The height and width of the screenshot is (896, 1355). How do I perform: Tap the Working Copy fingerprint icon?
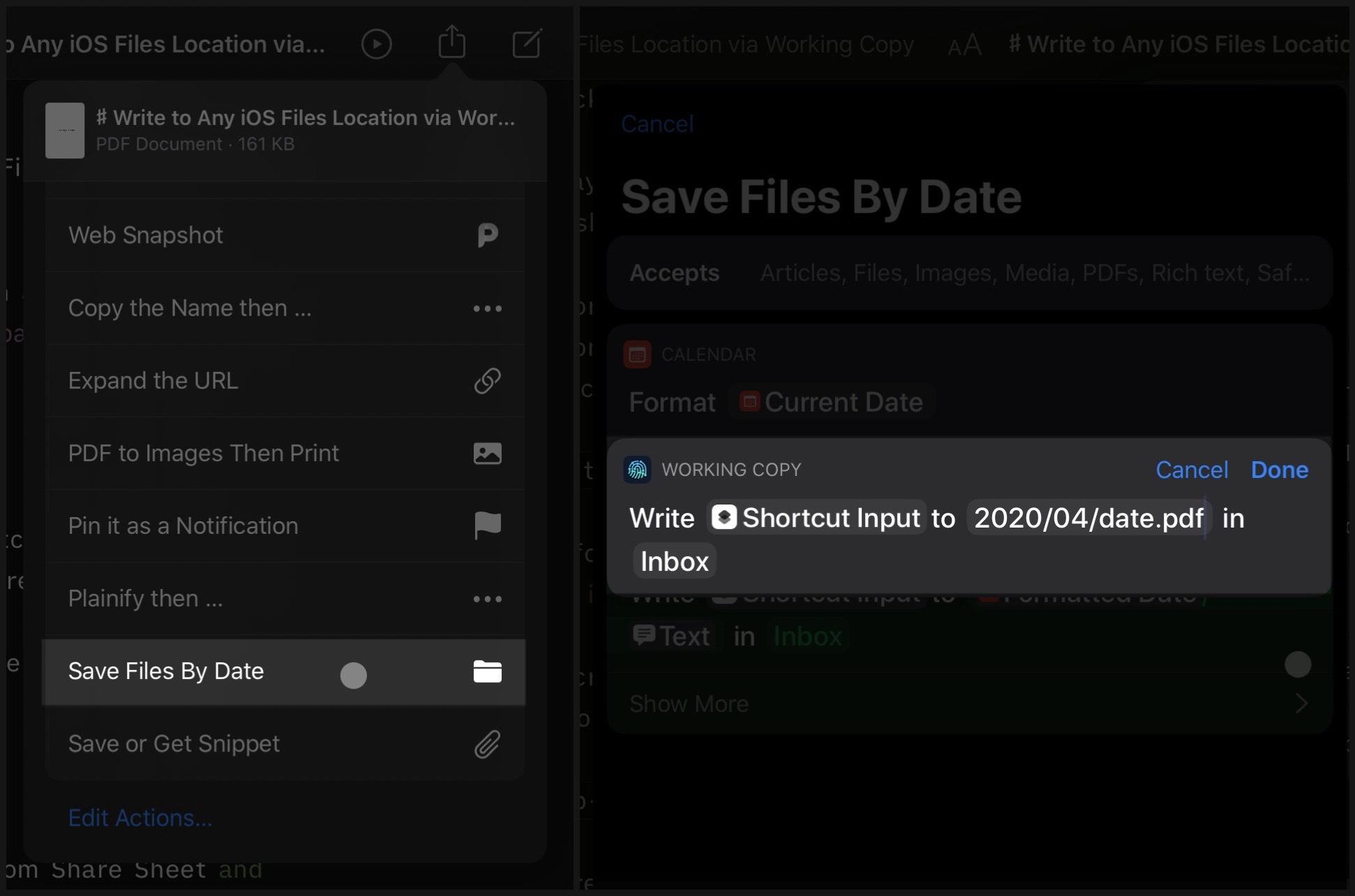pos(637,469)
